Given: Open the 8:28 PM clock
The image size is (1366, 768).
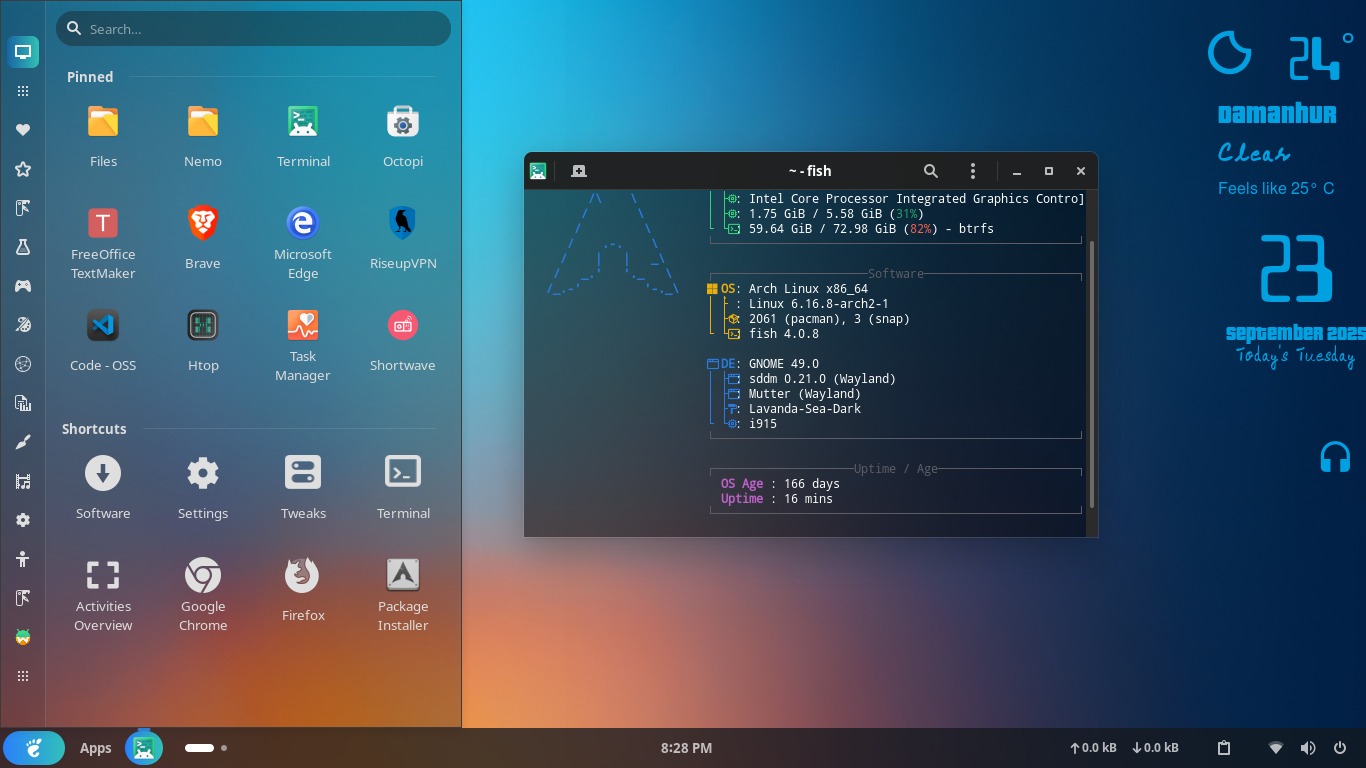Looking at the screenshot, I should pos(686,748).
